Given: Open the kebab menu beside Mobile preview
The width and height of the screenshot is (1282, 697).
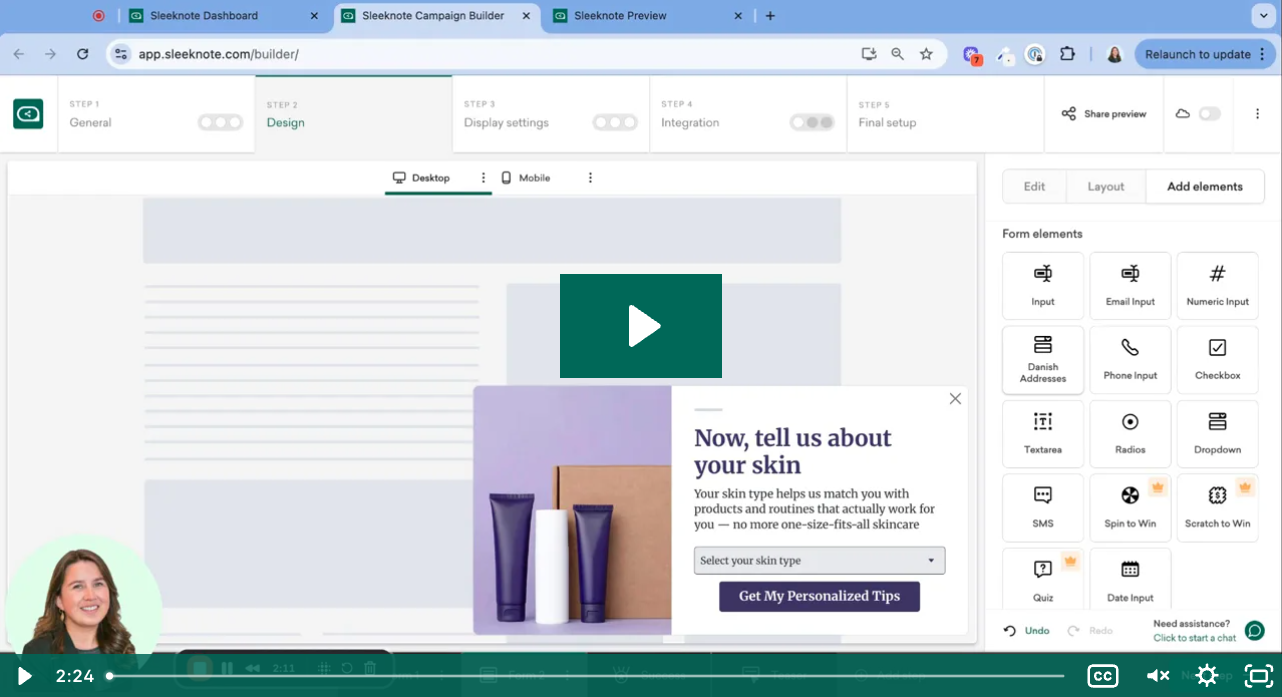Looking at the screenshot, I should click(x=590, y=177).
